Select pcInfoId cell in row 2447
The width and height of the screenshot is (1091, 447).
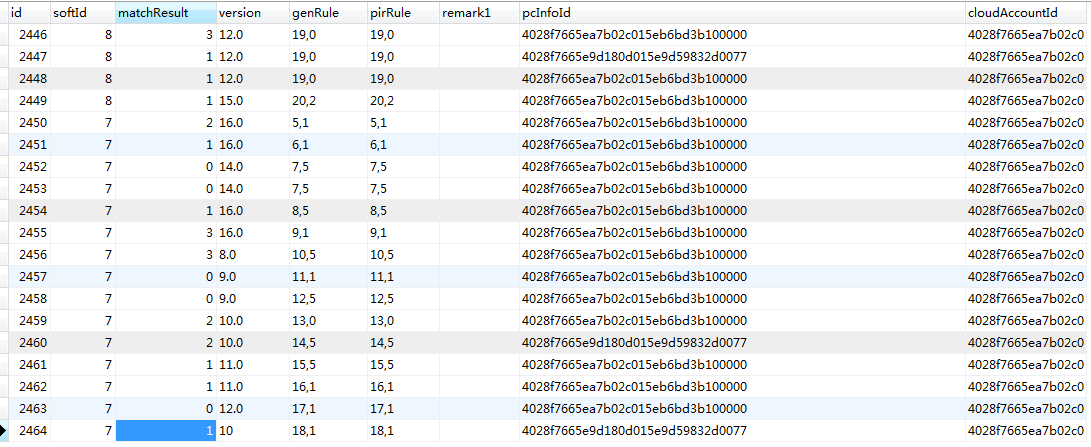coord(742,56)
